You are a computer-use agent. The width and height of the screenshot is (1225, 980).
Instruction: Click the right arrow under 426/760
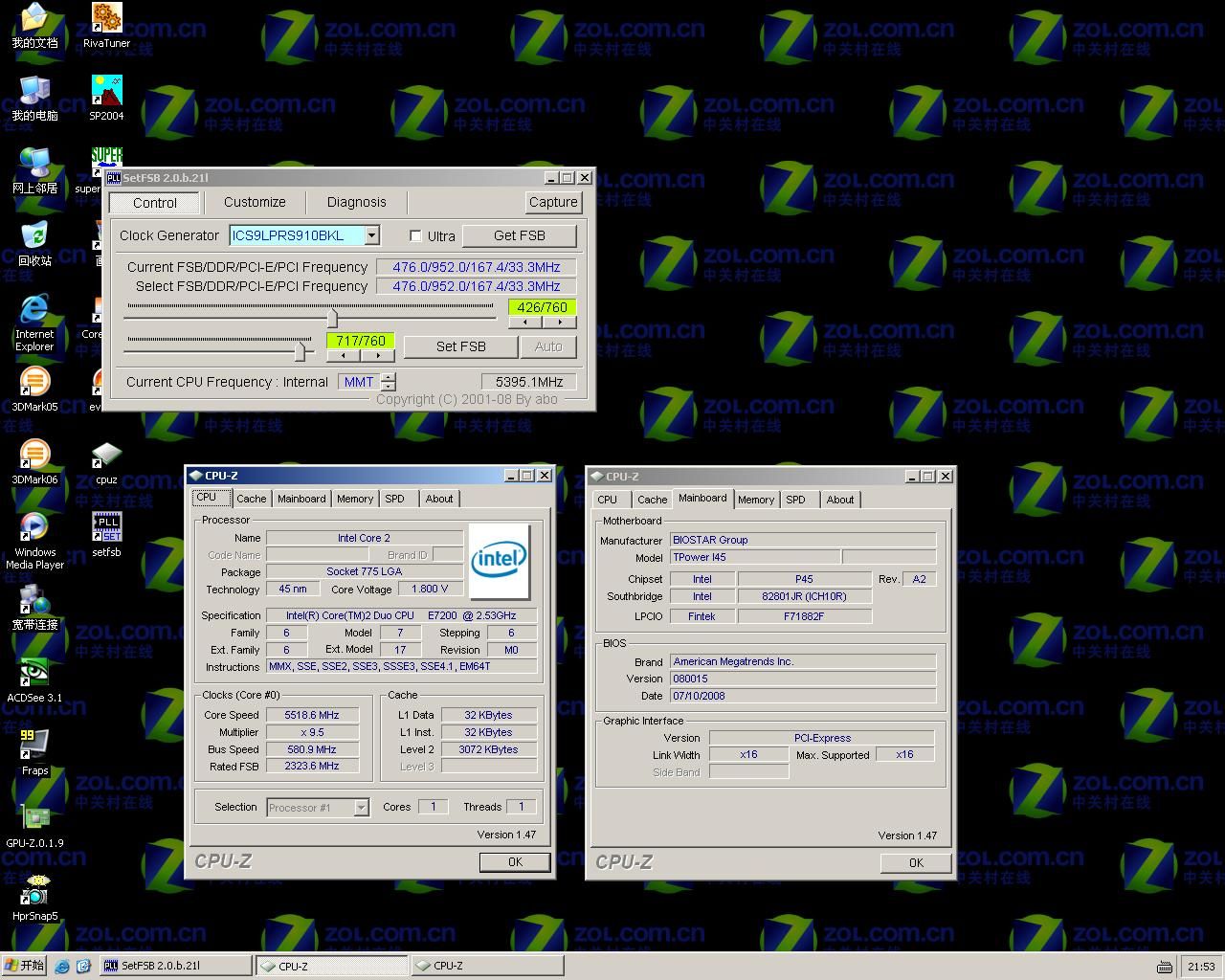pyautogui.click(x=561, y=323)
